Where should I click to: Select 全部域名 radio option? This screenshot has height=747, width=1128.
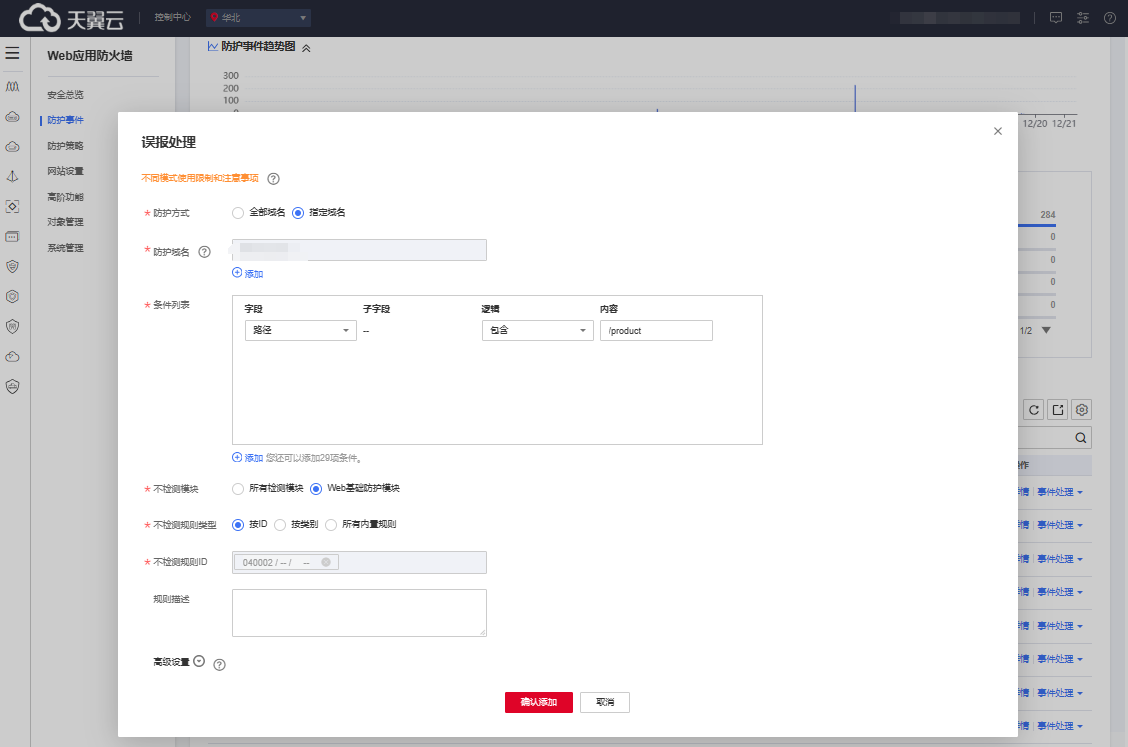pyautogui.click(x=238, y=212)
